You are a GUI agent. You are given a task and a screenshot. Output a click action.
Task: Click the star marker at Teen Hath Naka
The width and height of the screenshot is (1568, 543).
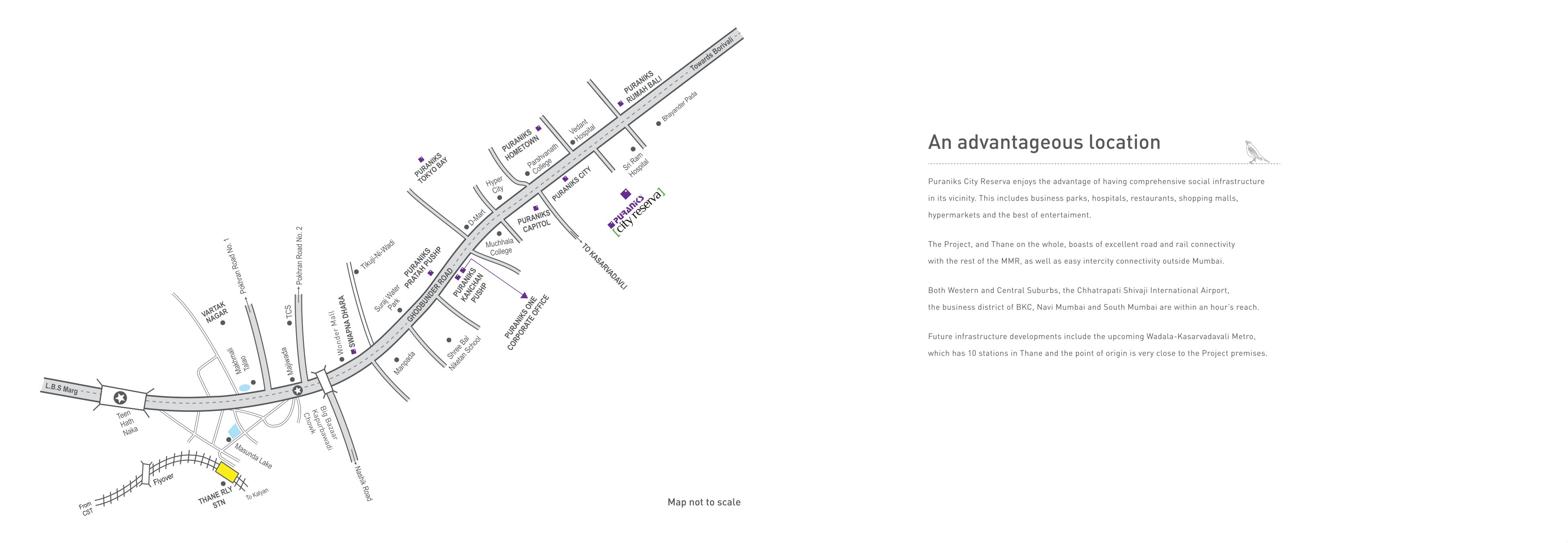(x=121, y=398)
